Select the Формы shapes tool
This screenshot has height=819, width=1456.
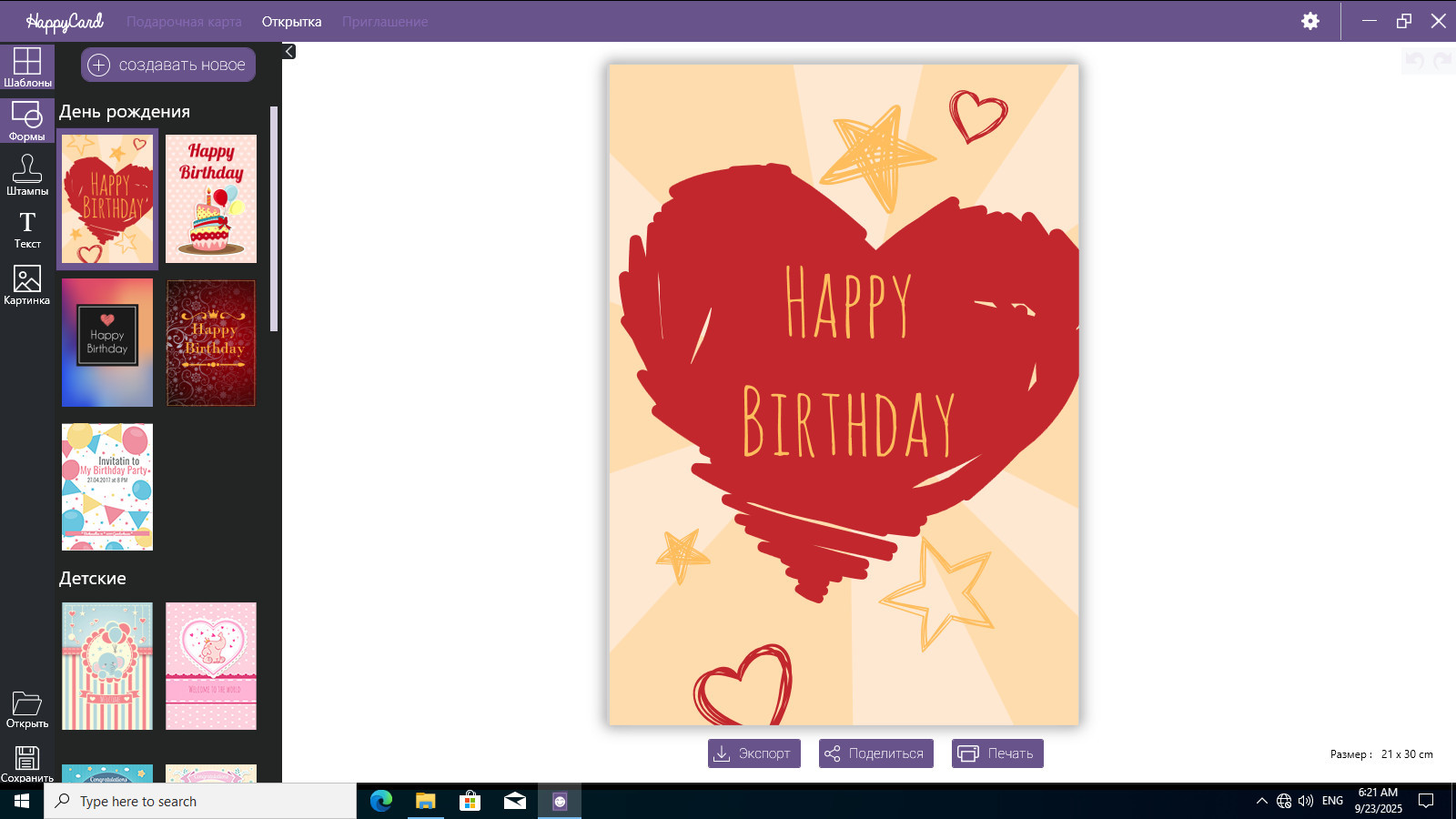pyautogui.click(x=27, y=121)
